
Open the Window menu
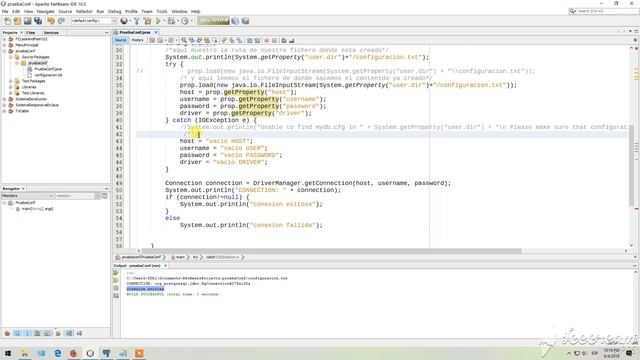click(179, 11)
